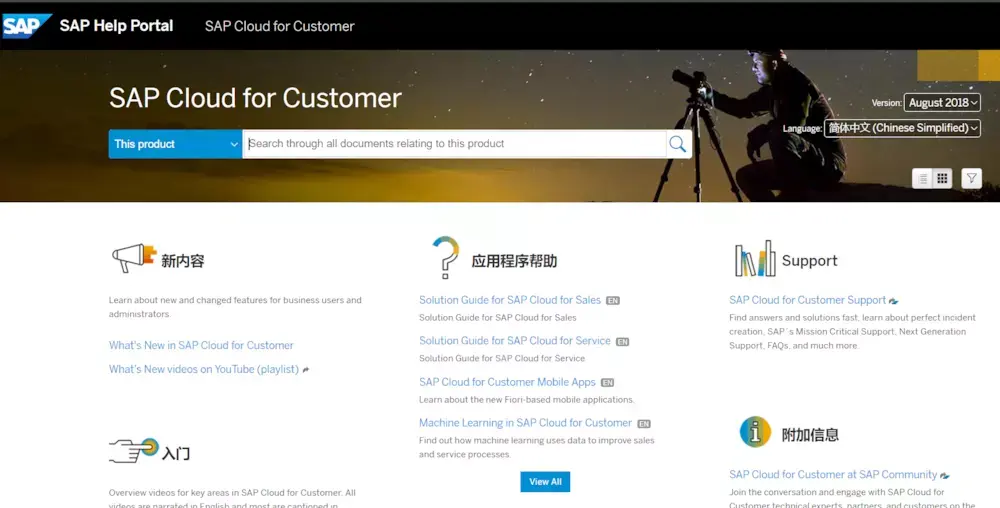
Task: Click the books icon next to Support
Action: coord(755,259)
